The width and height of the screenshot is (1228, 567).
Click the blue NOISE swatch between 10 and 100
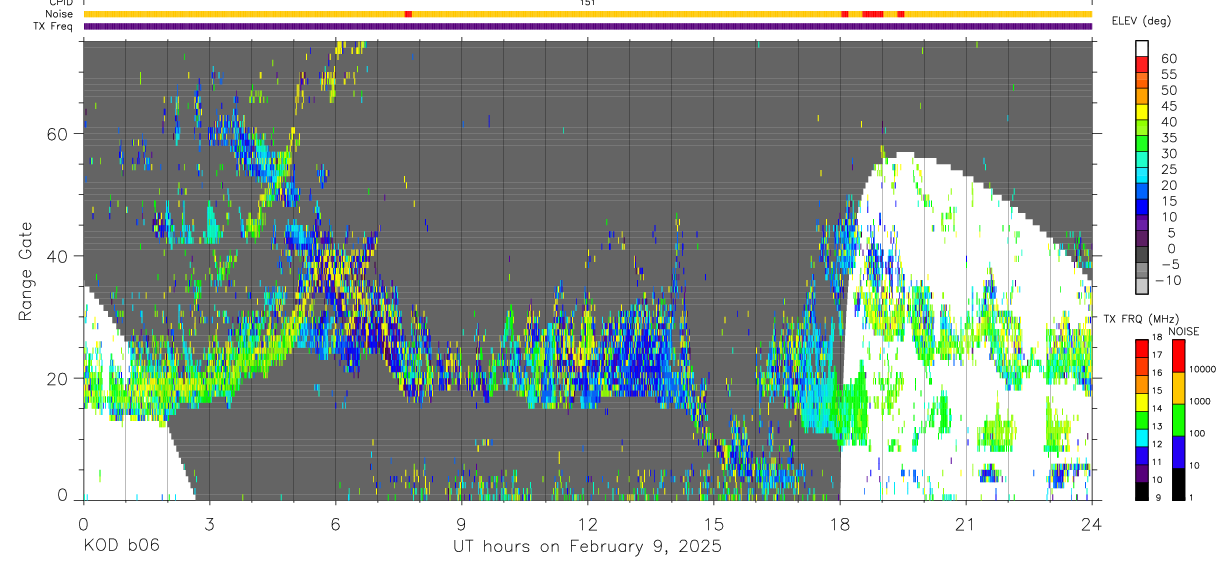click(x=1178, y=451)
